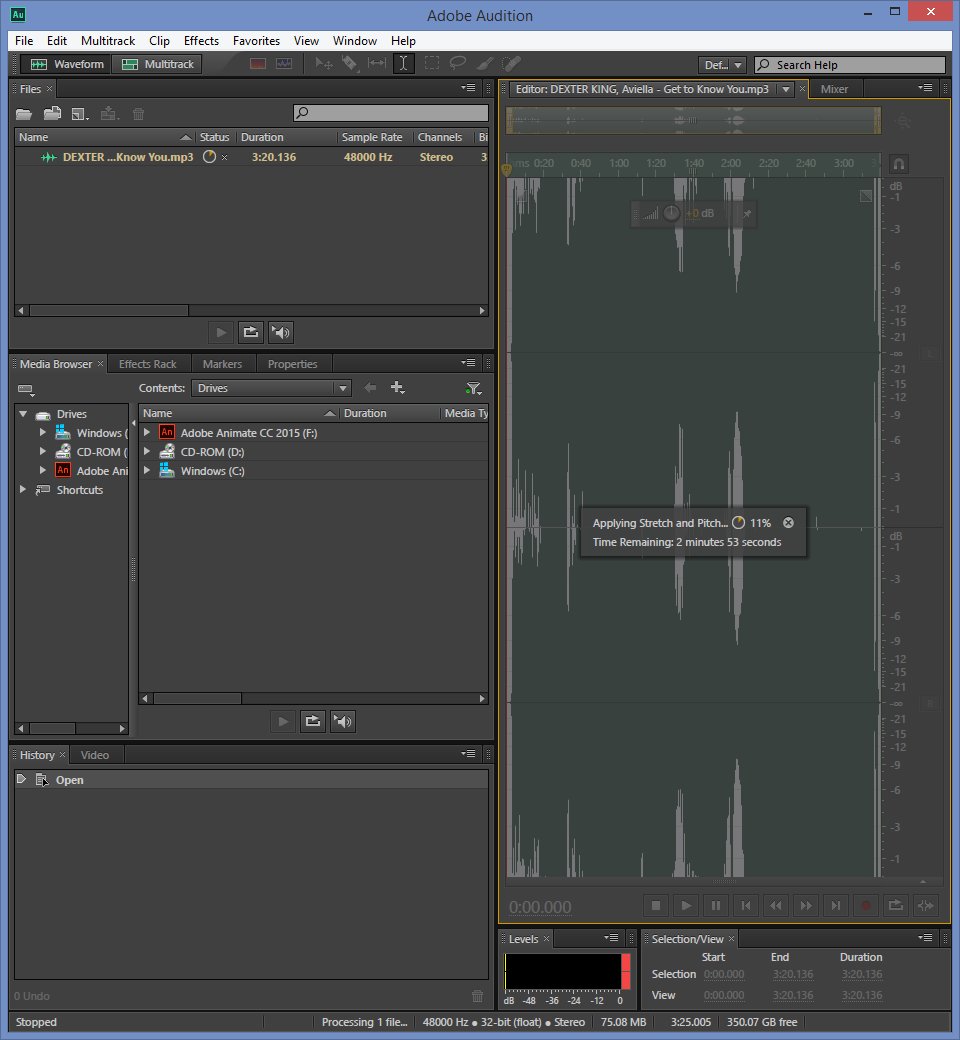Switch to Multitrack editor view
The width and height of the screenshot is (960, 1040).
tap(157, 64)
